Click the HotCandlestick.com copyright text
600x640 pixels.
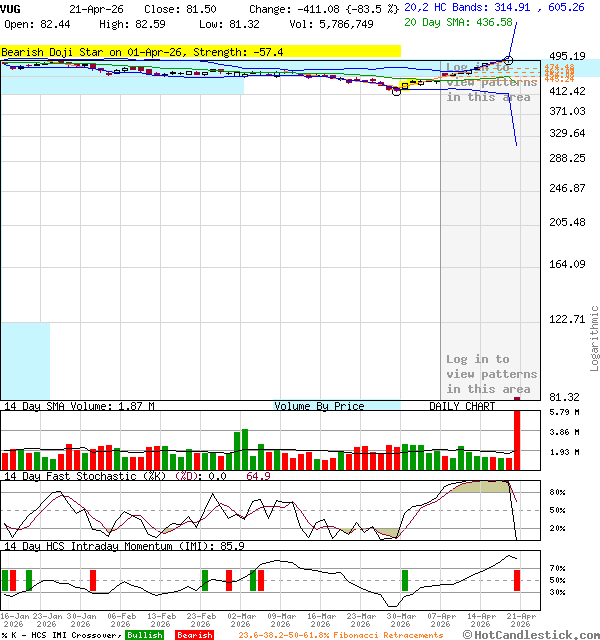(x=531, y=635)
